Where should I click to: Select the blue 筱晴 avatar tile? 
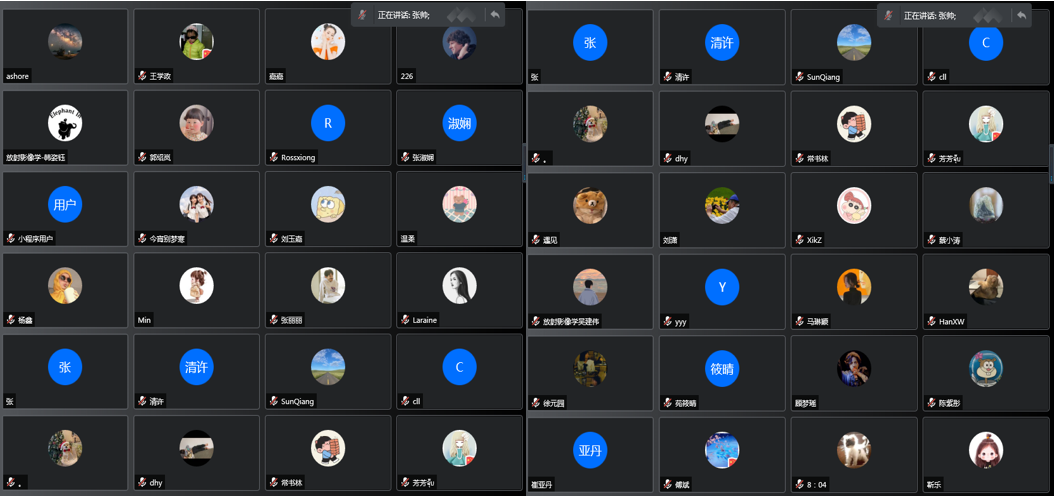tap(722, 368)
